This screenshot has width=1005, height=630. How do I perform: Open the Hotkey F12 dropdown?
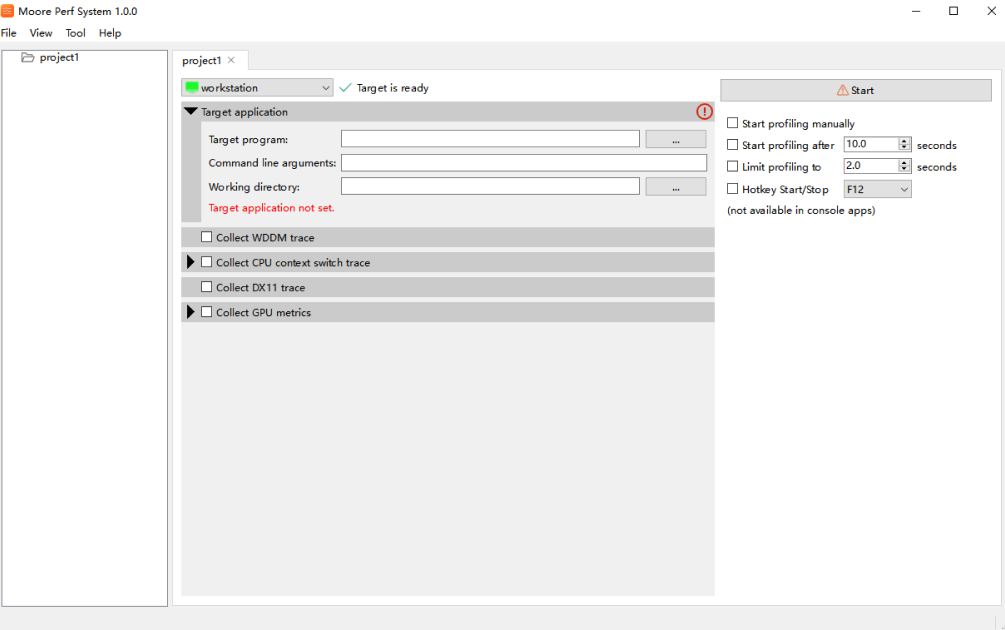click(877, 189)
